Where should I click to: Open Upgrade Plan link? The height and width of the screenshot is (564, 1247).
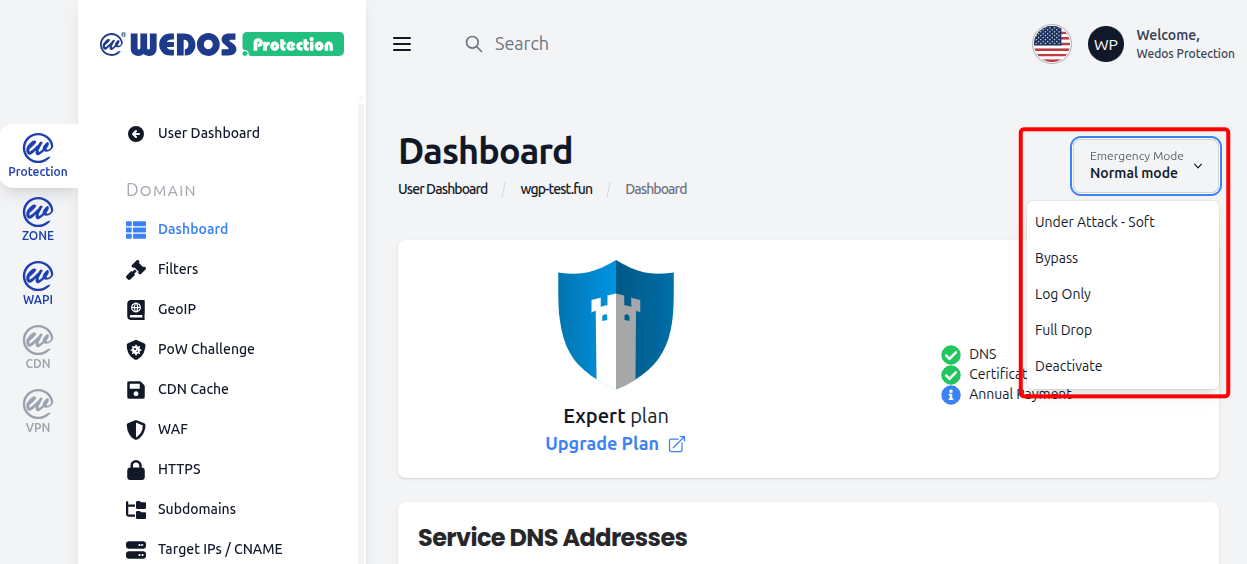[602, 444]
